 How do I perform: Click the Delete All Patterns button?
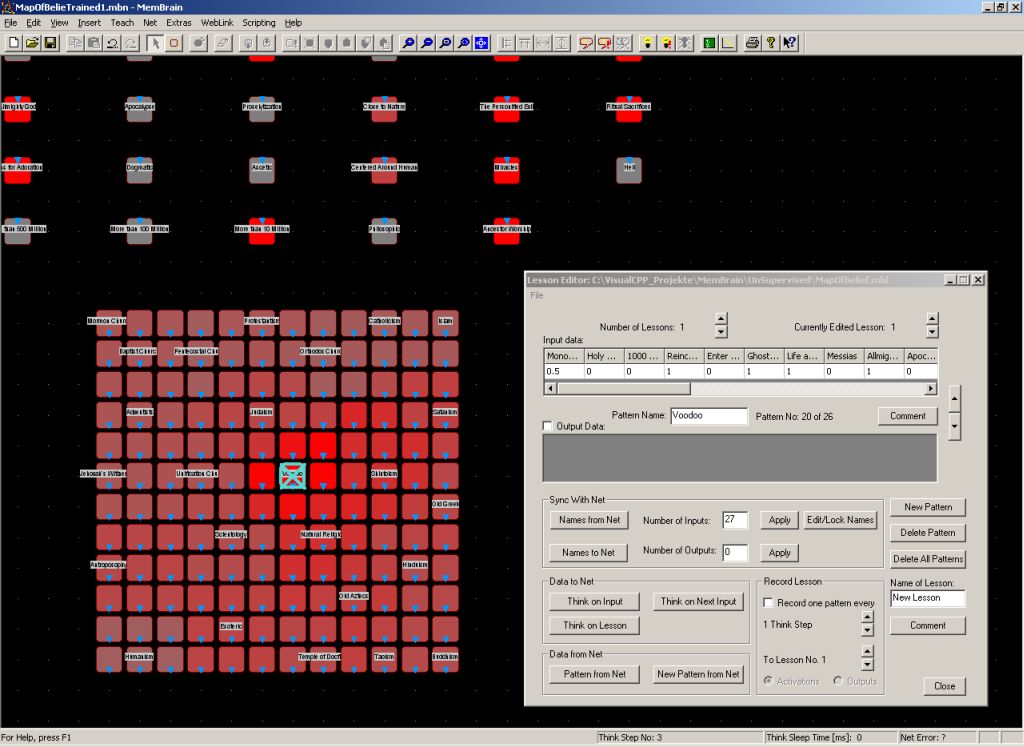pos(927,558)
